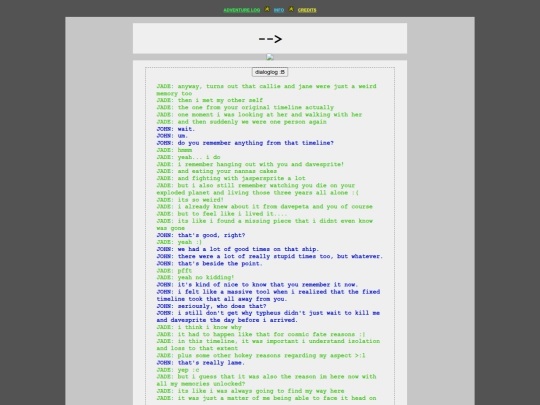540x405 pixels.
Task: Click 'JOHN: that's really lame.' line
Action: 200,363
